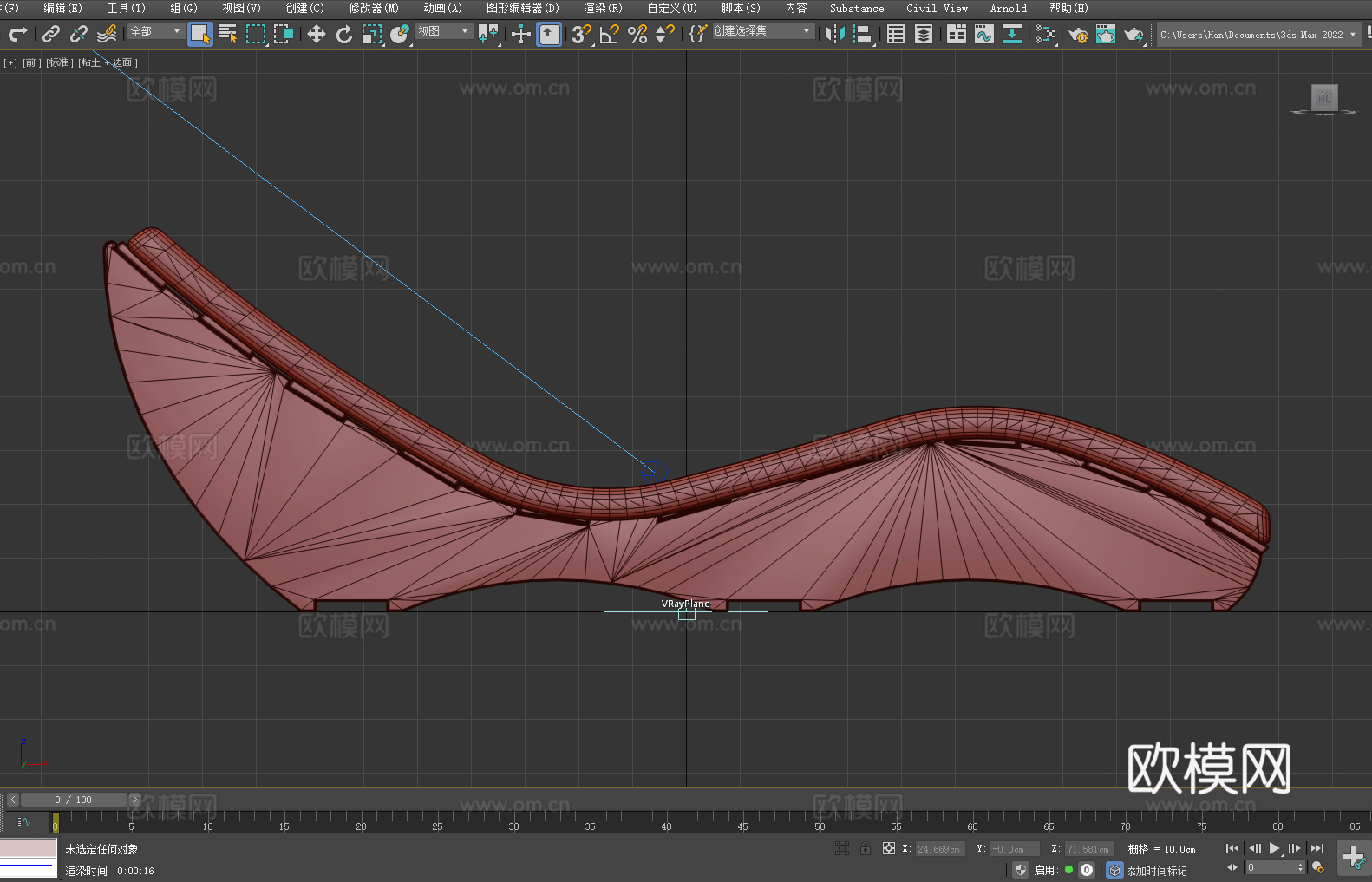The height and width of the screenshot is (882, 1372).
Task: Toggle Window/Crossing selection mode
Action: click(284, 34)
